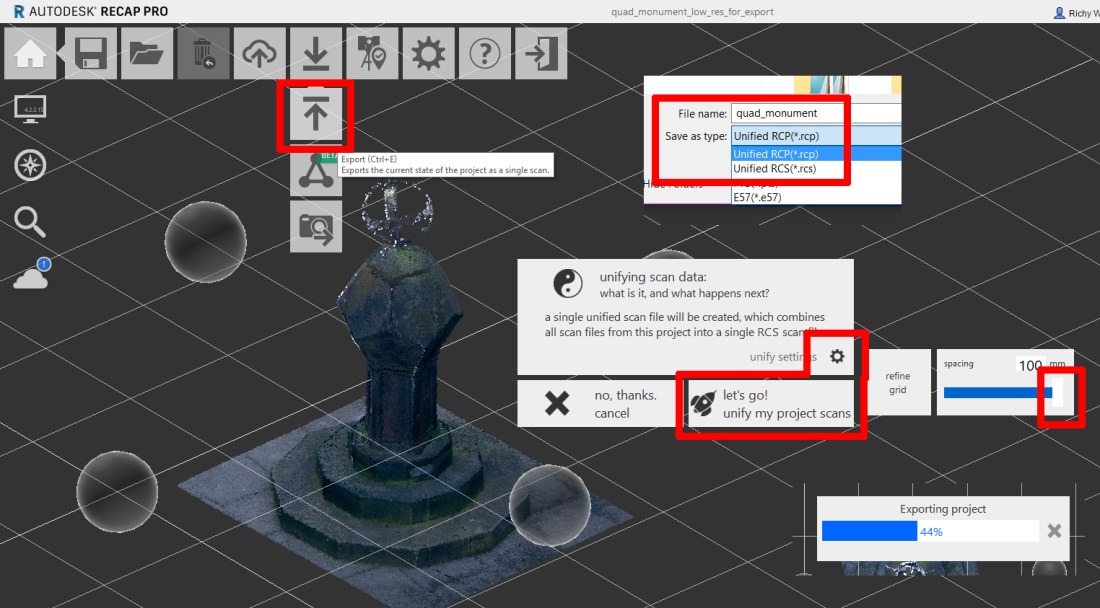This screenshot has height=608, width=1100.
Task: Select Unified RCS(*.rcs) from the list
Action: pyautogui.click(x=774, y=169)
